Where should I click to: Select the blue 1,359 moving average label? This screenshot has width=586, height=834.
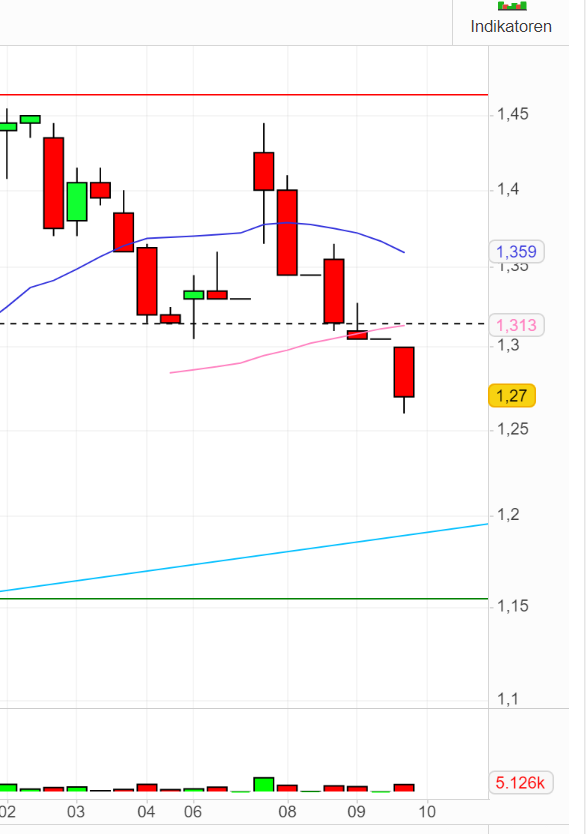[x=516, y=252]
